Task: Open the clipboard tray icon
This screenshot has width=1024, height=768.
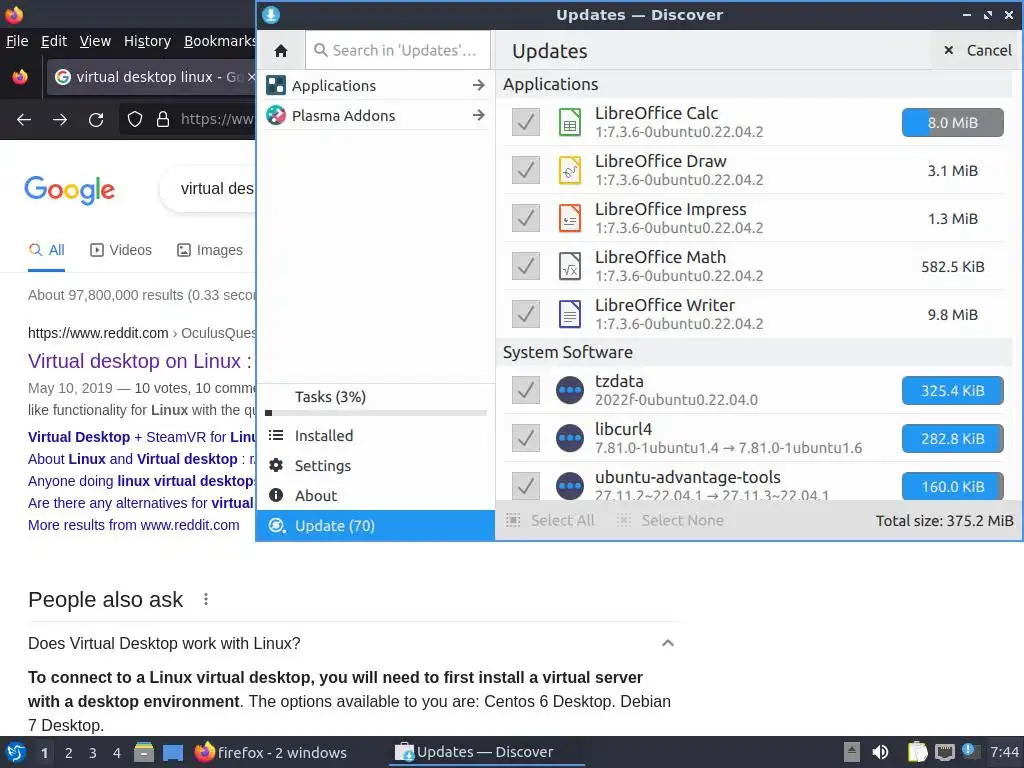Action: tap(918, 752)
